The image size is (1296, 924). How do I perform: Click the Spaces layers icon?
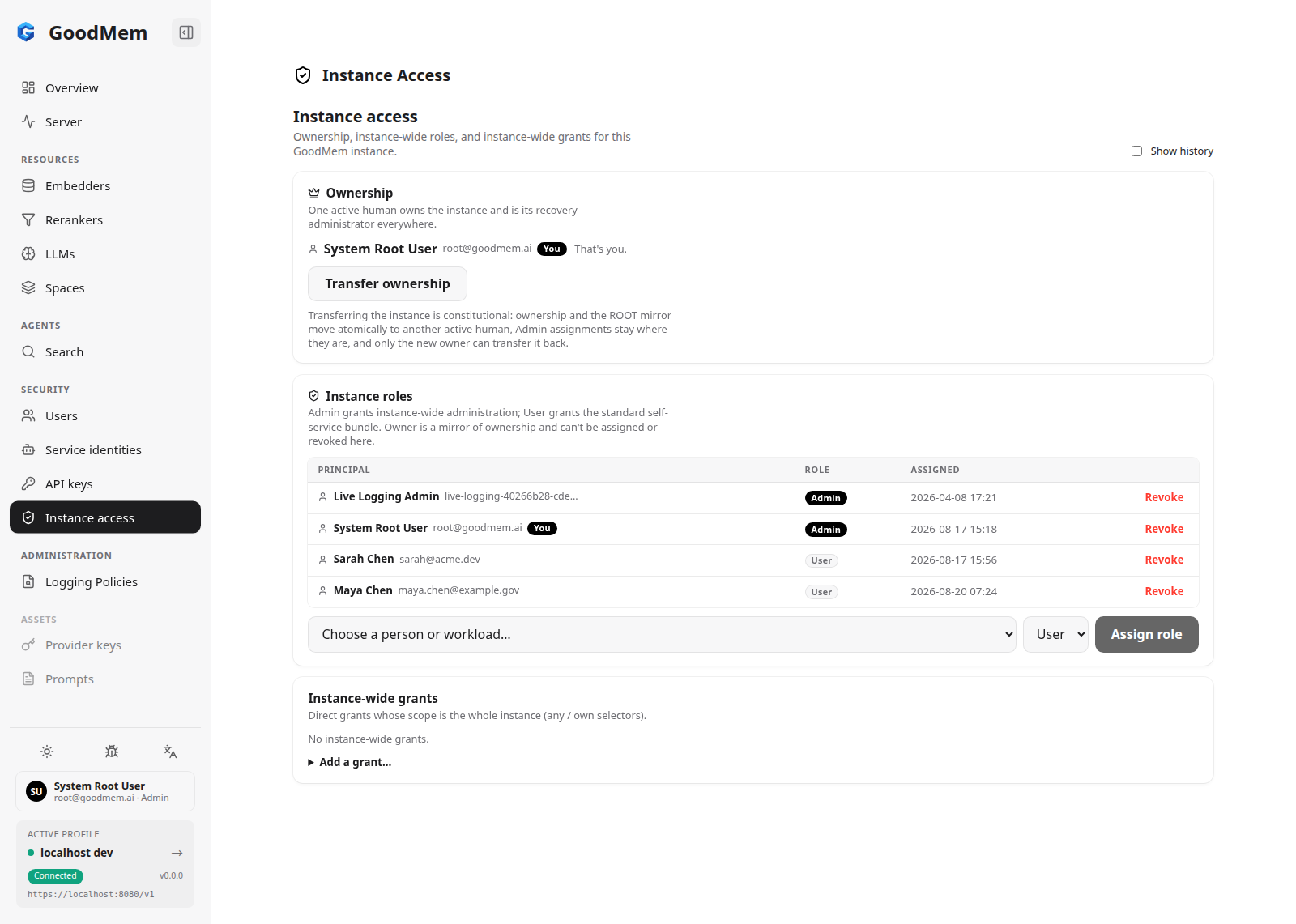(x=28, y=287)
